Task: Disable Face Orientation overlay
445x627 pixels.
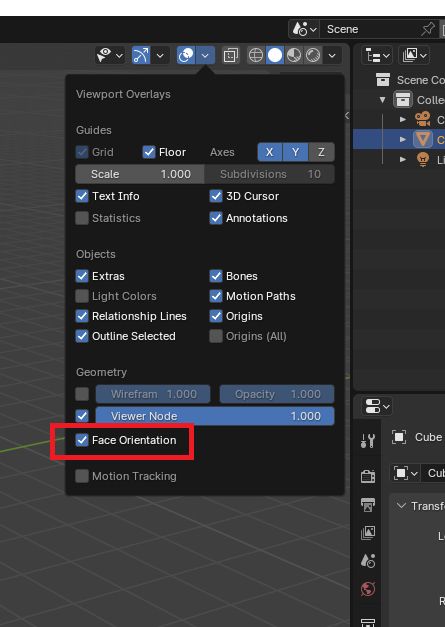Action: [x=82, y=440]
